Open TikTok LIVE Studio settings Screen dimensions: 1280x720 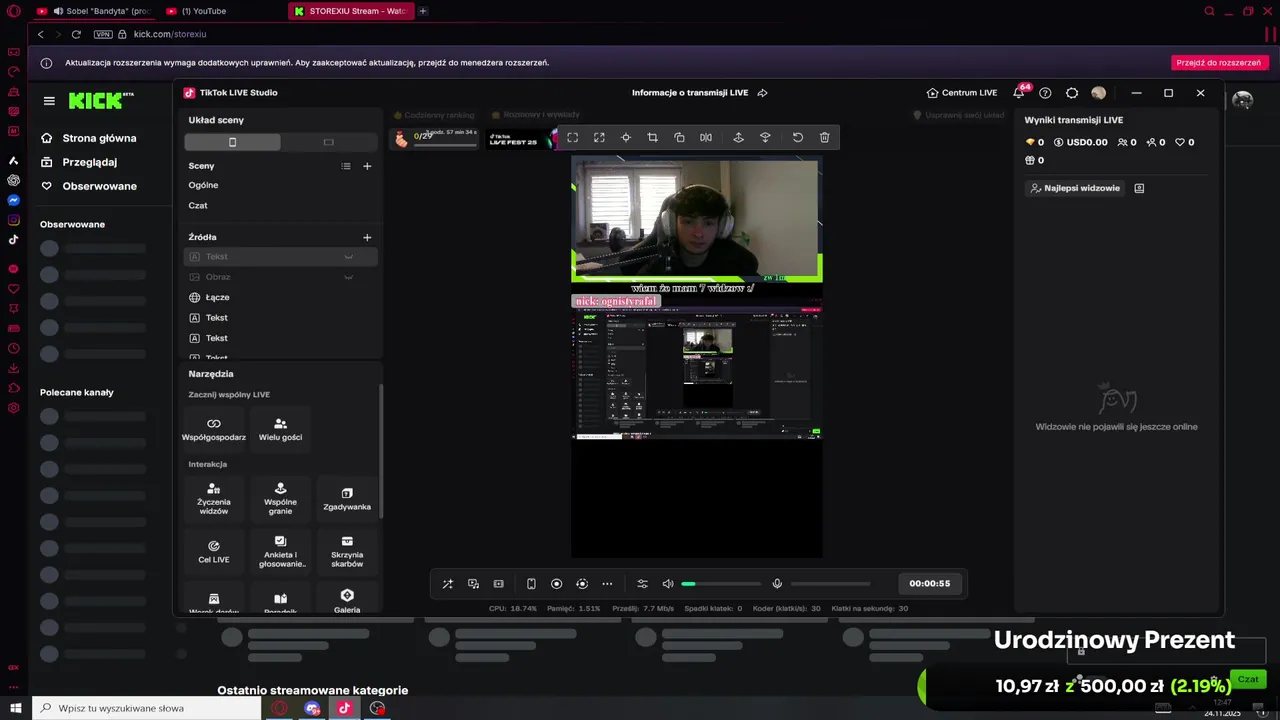click(x=1072, y=93)
